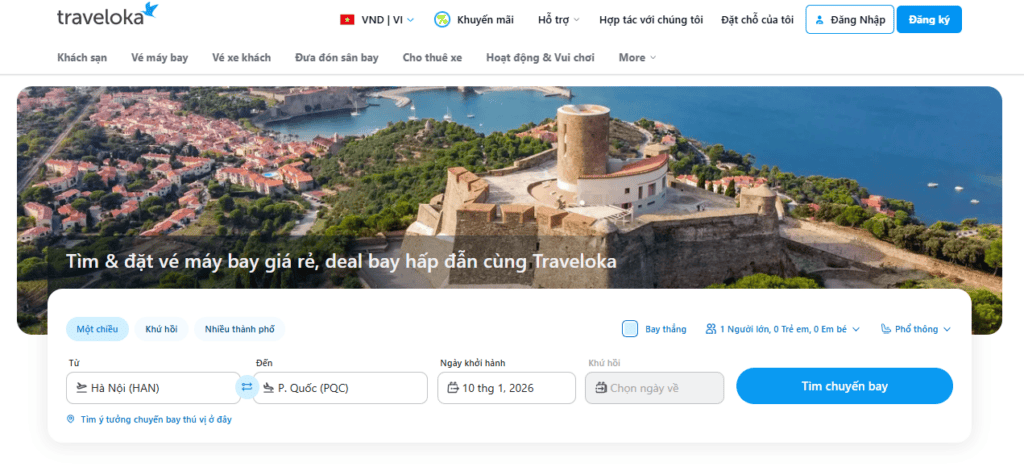The width and height of the screenshot is (1024, 471).
Task: Click the location pin idea icon
Action: [x=70, y=419]
